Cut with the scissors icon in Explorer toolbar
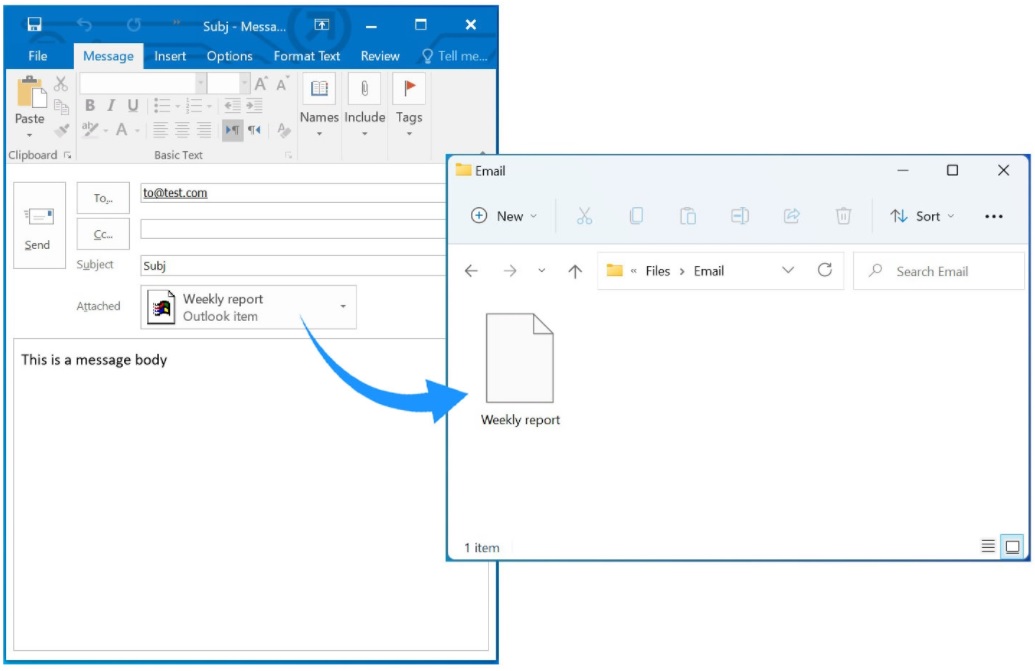The width and height of the screenshot is (1035, 671). click(x=584, y=216)
